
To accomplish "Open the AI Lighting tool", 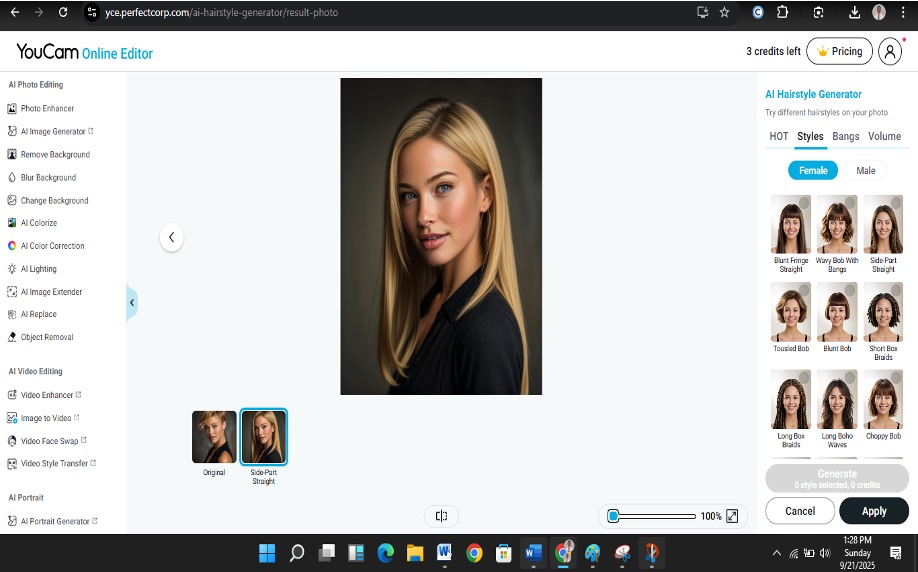I will [x=38, y=269].
